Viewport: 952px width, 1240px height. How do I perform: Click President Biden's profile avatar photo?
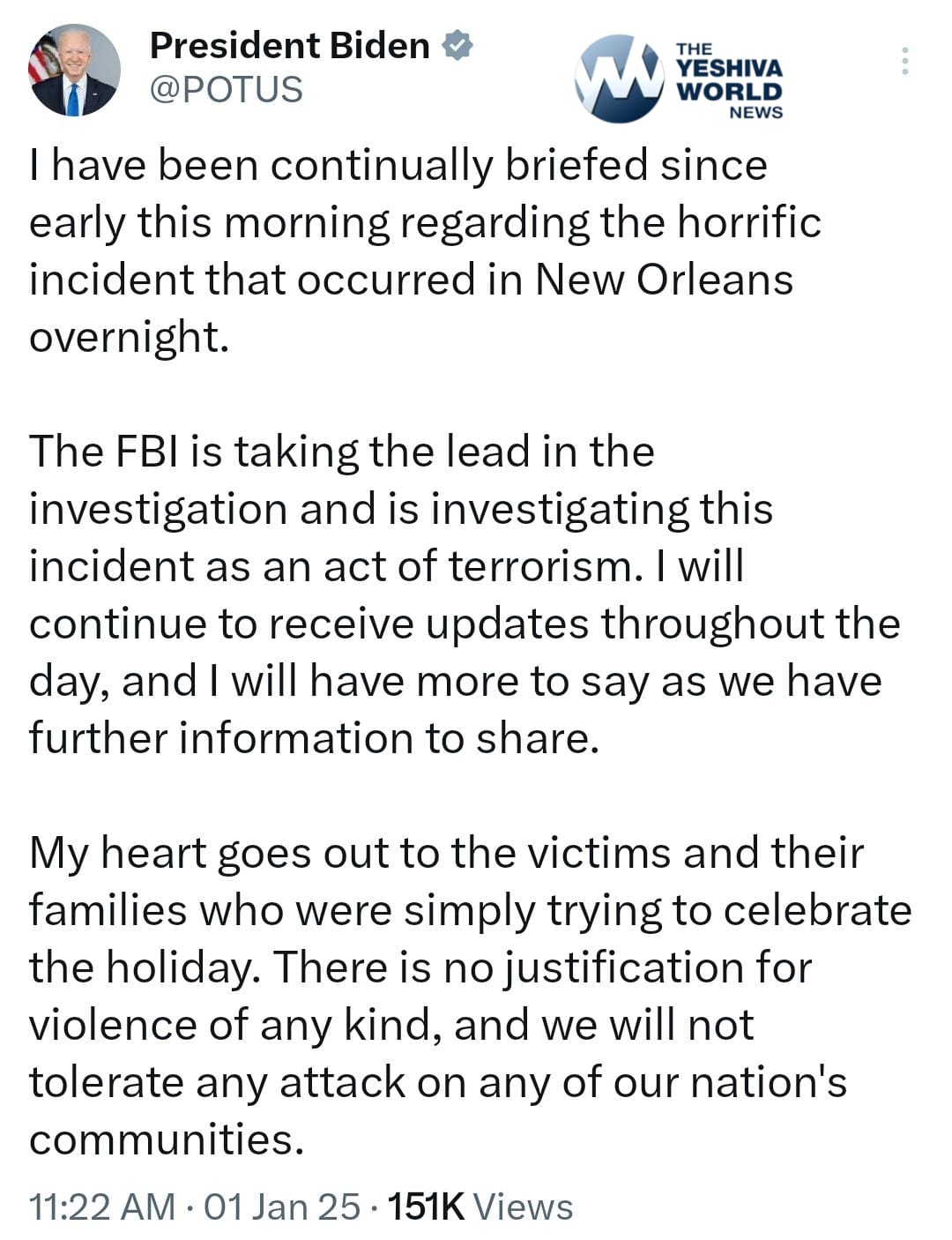(x=74, y=71)
